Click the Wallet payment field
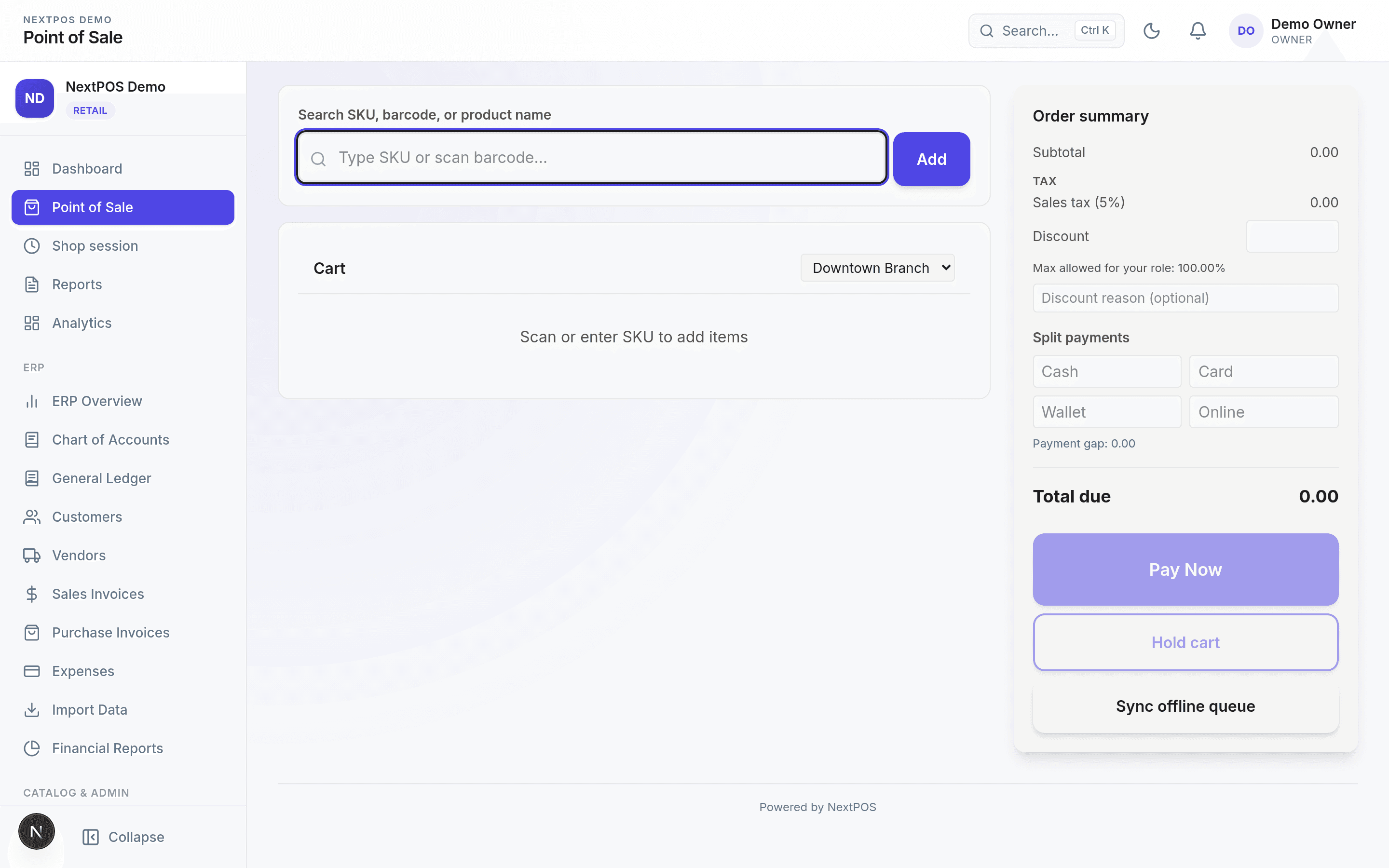The image size is (1389, 868). click(1106, 412)
